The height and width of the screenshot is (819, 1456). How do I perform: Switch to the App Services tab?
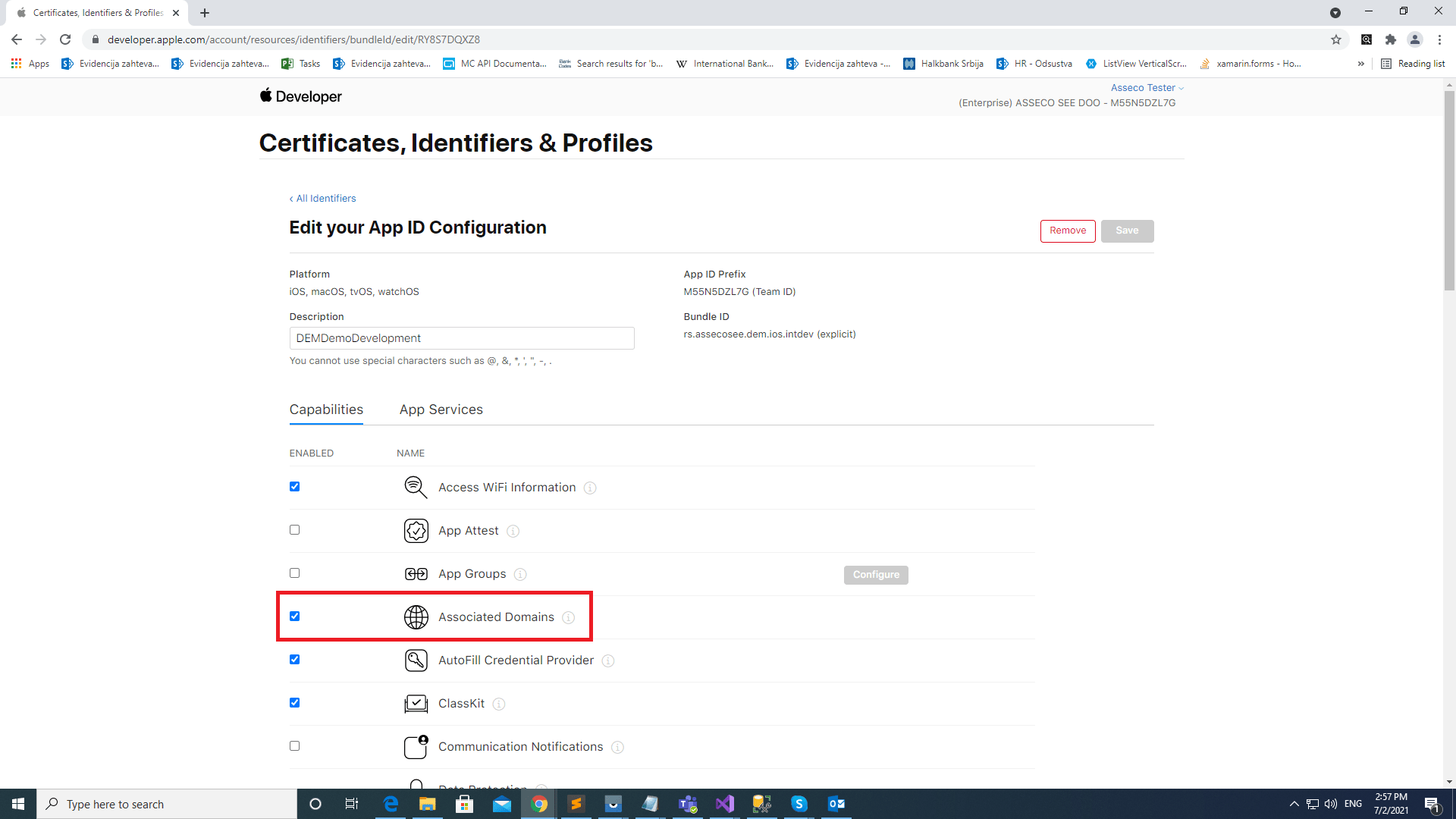click(x=441, y=409)
